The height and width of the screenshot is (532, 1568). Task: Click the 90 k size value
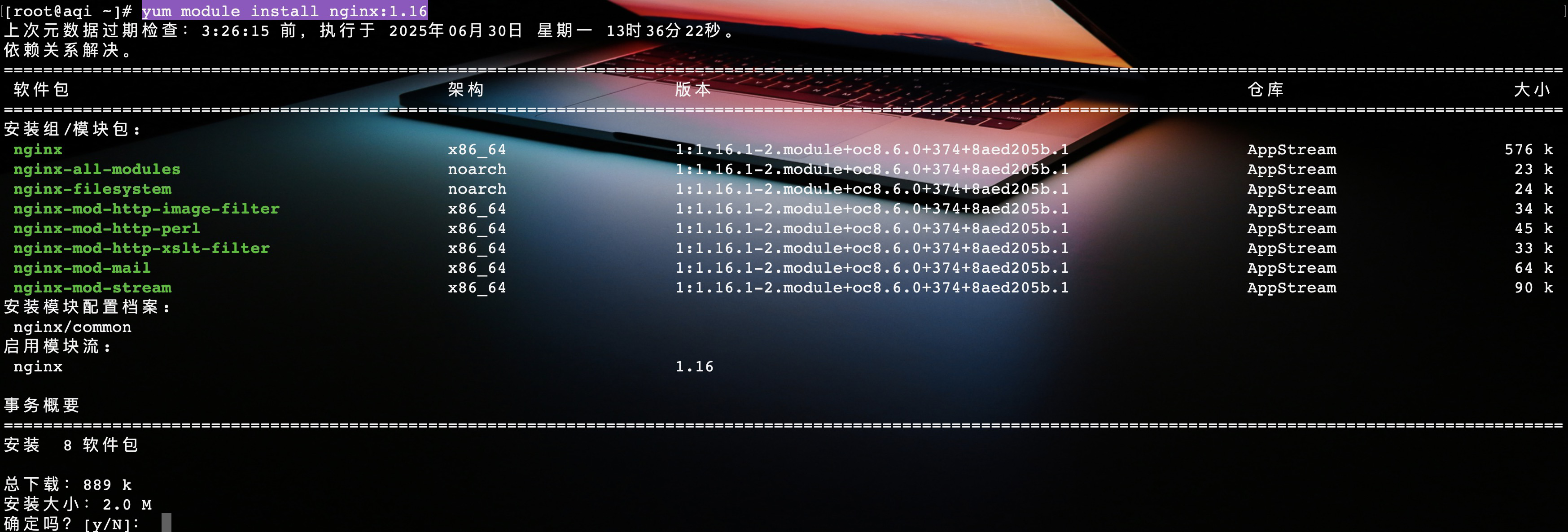point(1534,287)
